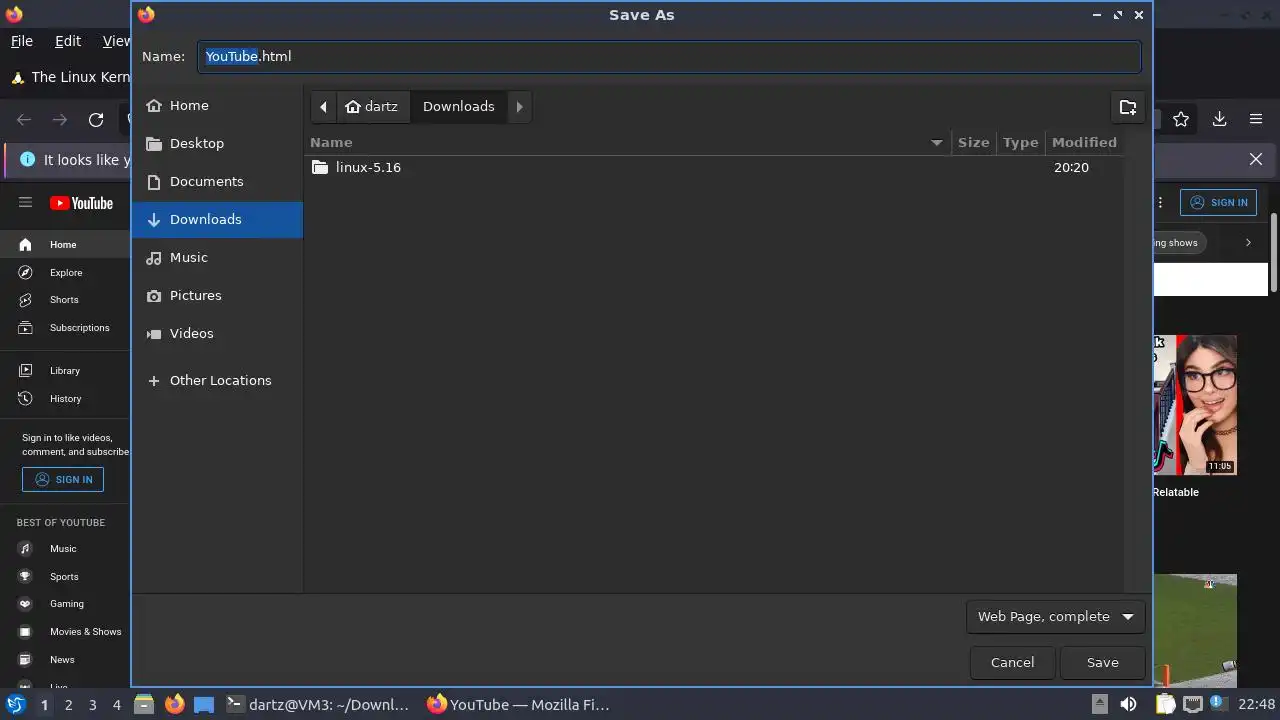1280x720 pixels.
Task: Open Firefox hamburger application menu
Action: 1256,120
